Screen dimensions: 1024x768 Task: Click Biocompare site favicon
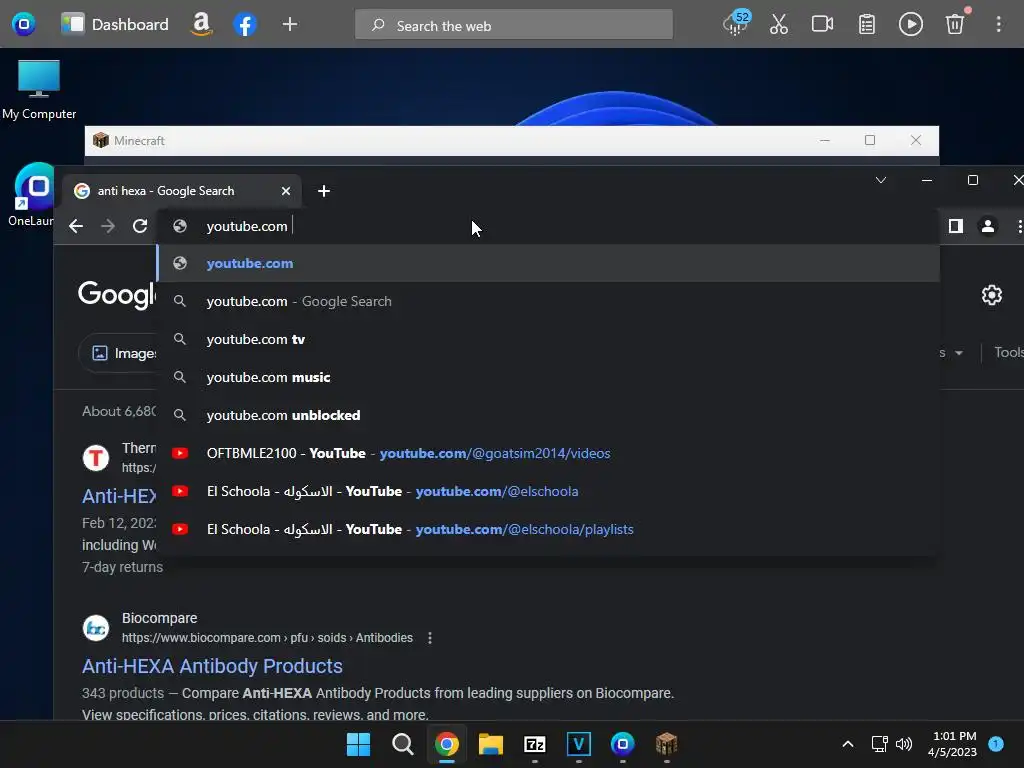pos(96,628)
